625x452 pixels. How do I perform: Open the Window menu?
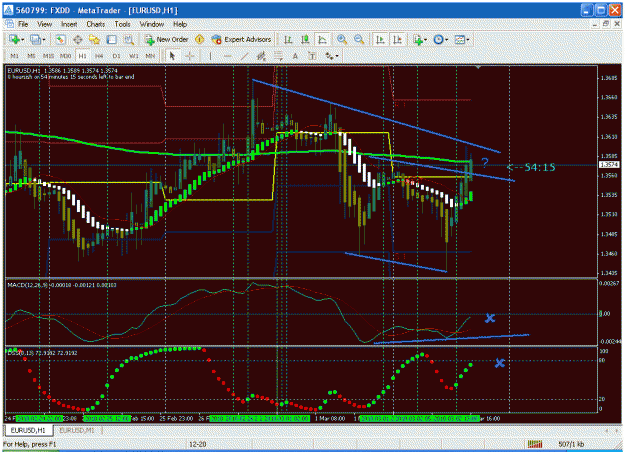pos(151,24)
